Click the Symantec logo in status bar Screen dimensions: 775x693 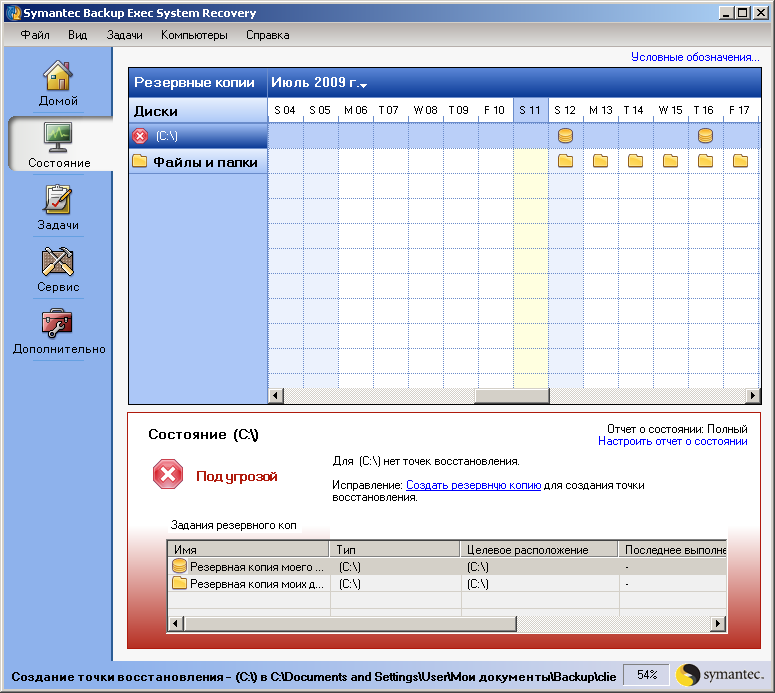click(719, 675)
